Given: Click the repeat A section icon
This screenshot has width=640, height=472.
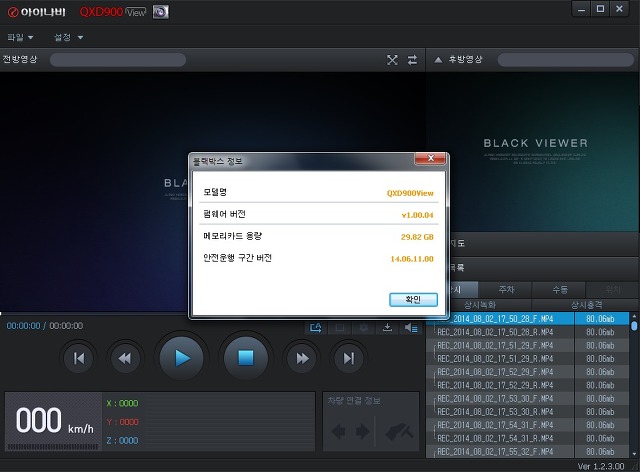Looking at the screenshot, I should (316, 328).
